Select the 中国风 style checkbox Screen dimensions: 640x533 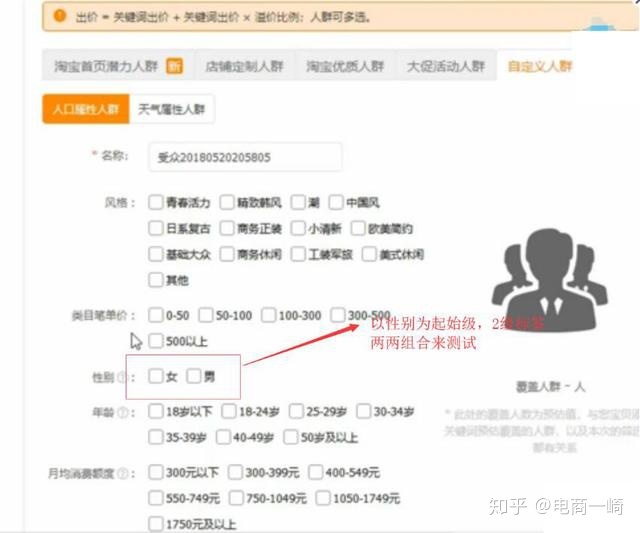(336, 202)
